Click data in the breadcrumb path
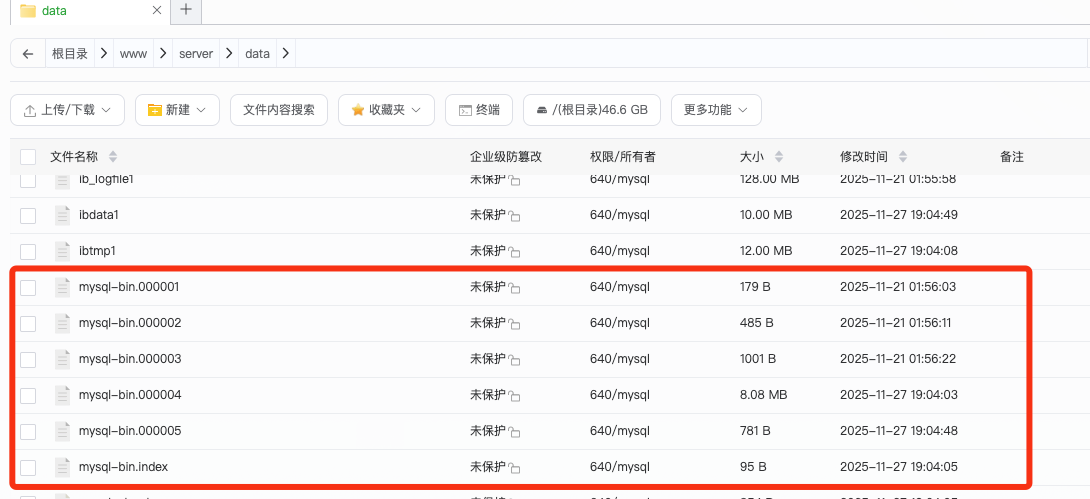The height and width of the screenshot is (499, 1090). pyautogui.click(x=257, y=54)
